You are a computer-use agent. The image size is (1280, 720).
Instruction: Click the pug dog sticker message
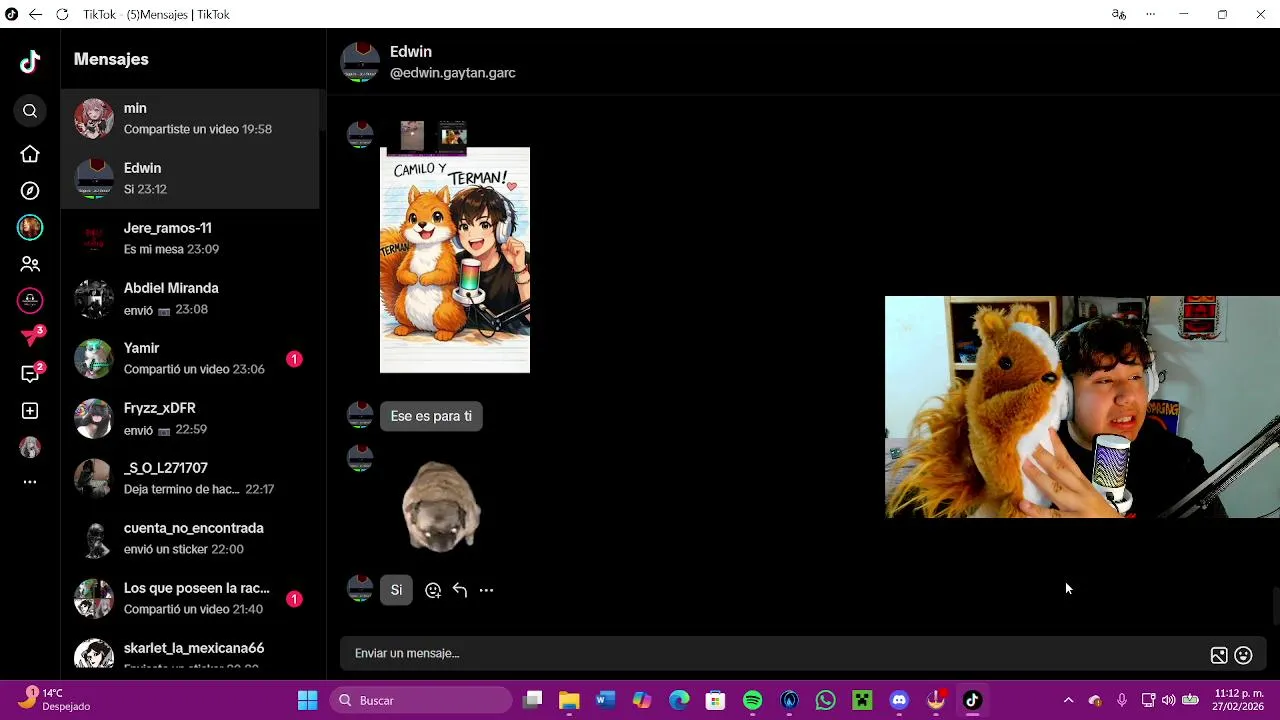(441, 506)
